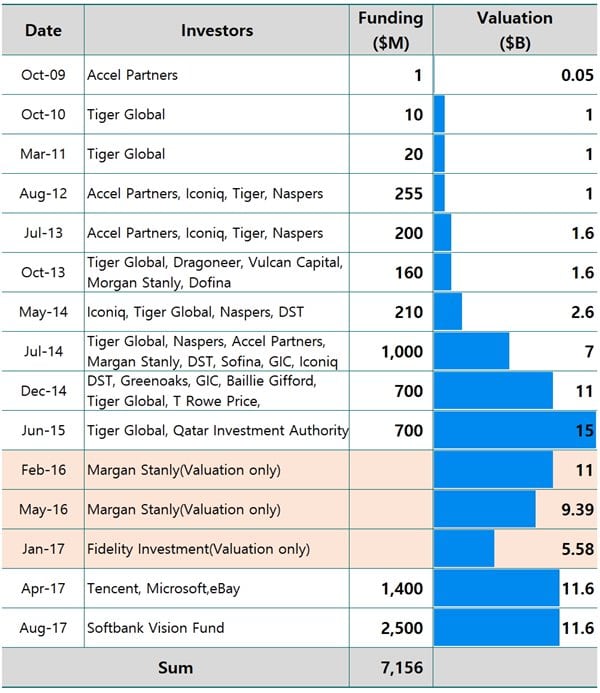Select the Qatar Investment Authority investors cell
Viewport: 600px width, 693px height.
(218, 431)
